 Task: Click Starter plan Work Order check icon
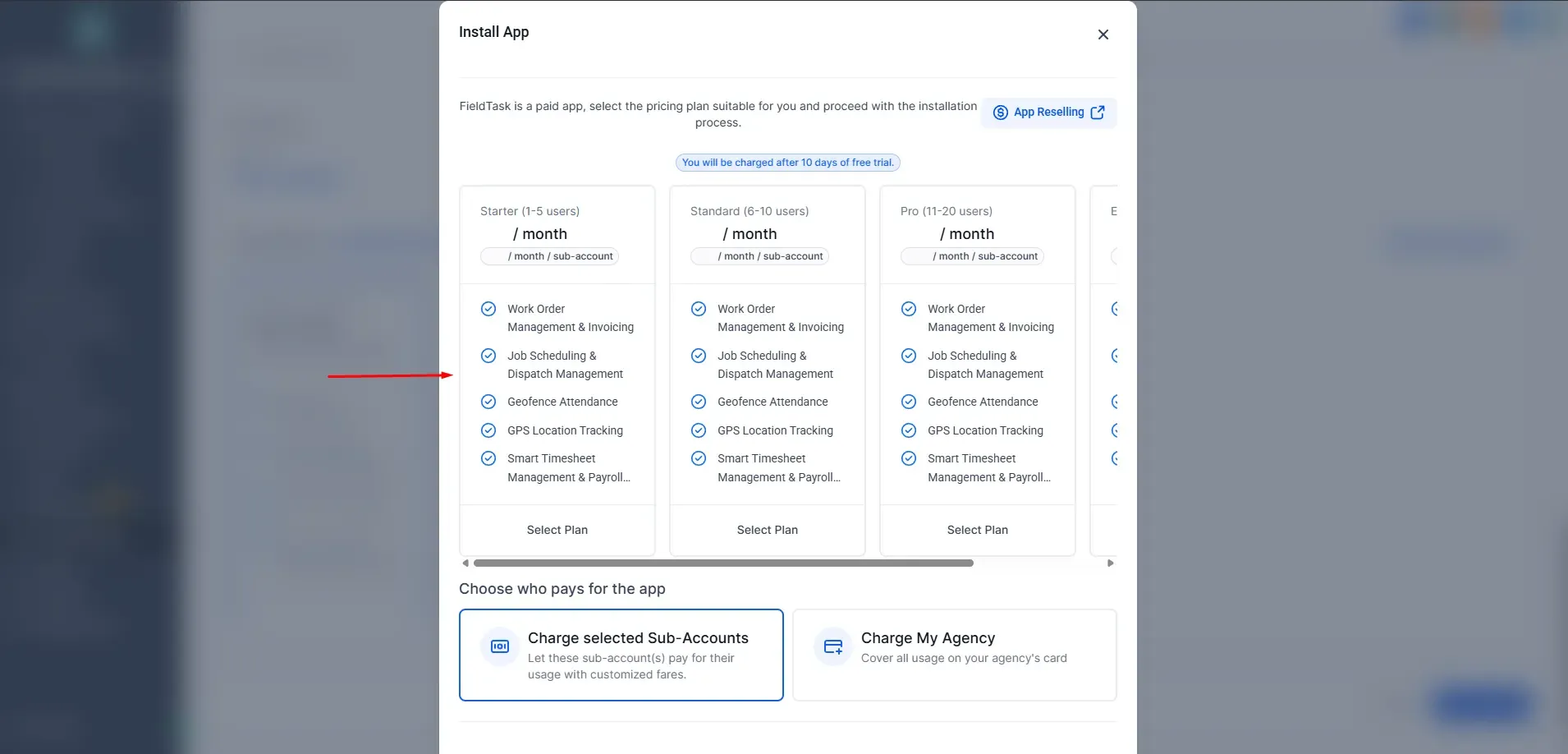488,309
